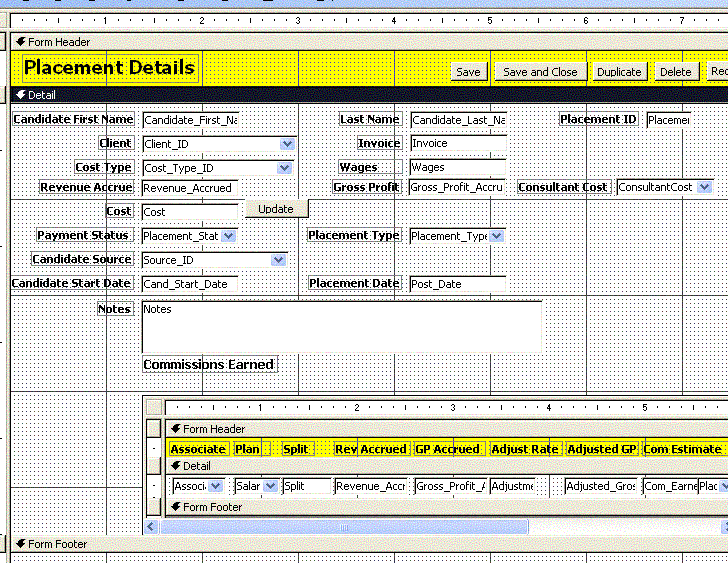Viewport: 728px width, 563px height.
Task: Click the subform left scroll arrow
Action: [153, 526]
